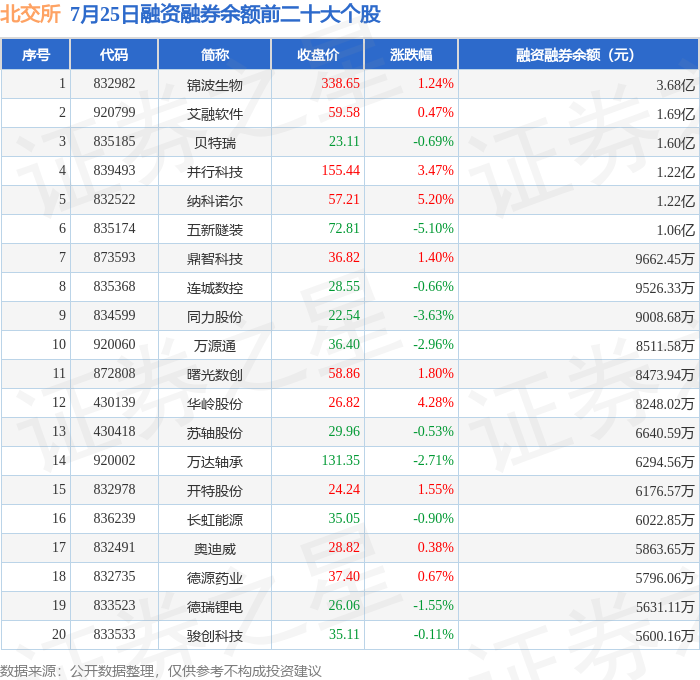
Task: Select stock name 曙光数创
Action: [x=215, y=375]
